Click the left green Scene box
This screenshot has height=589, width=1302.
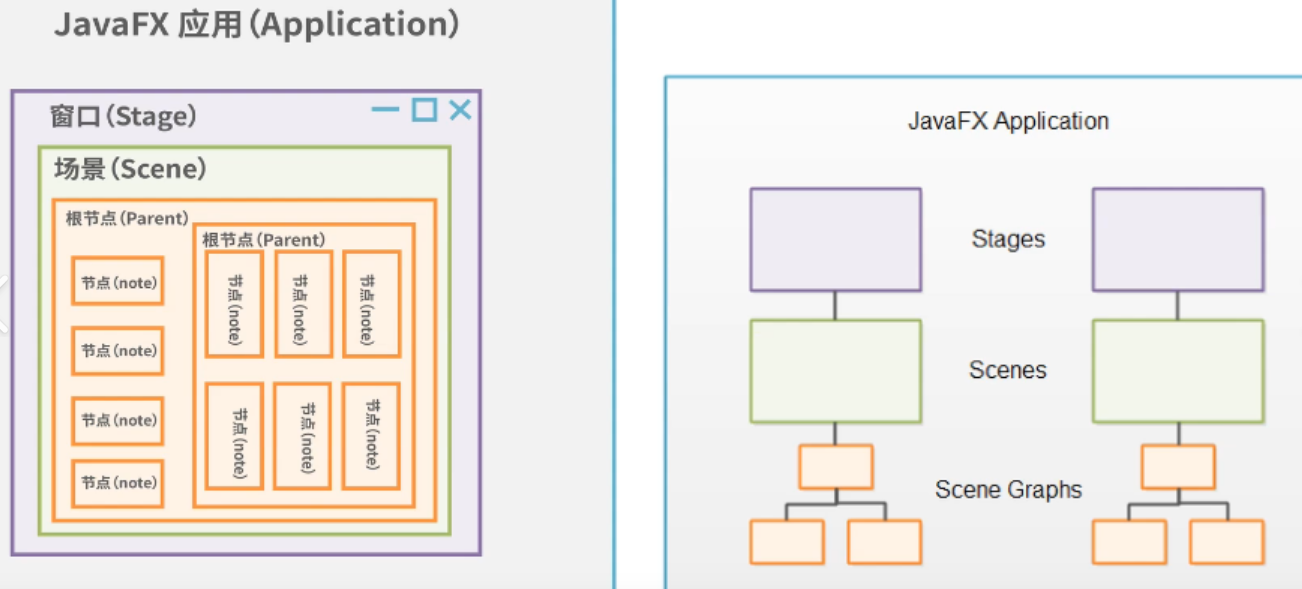836,371
